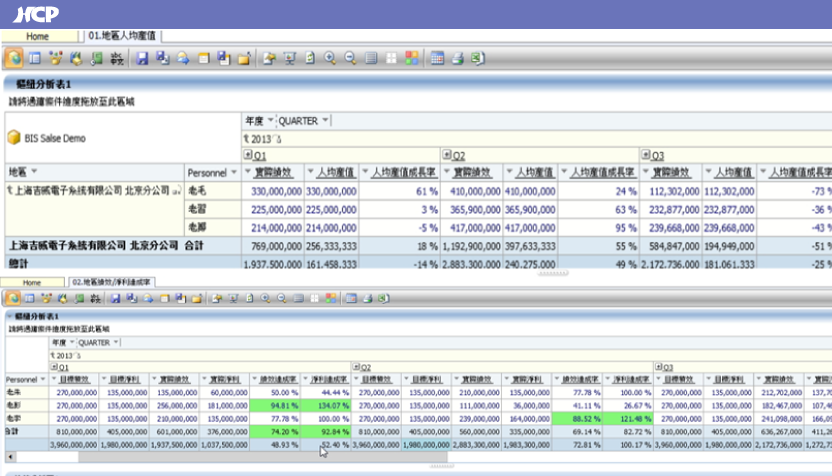Click the Print icon in upper toolbar
This screenshot has width=832, height=476.
pos(457,58)
